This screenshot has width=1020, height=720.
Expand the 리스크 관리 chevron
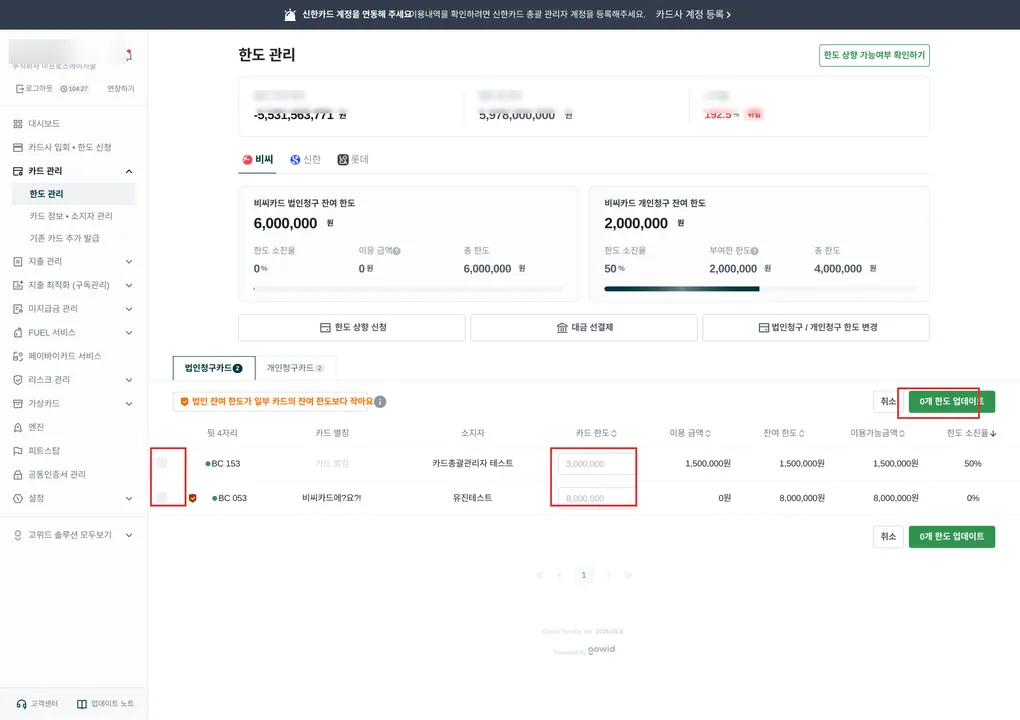[x=129, y=380]
